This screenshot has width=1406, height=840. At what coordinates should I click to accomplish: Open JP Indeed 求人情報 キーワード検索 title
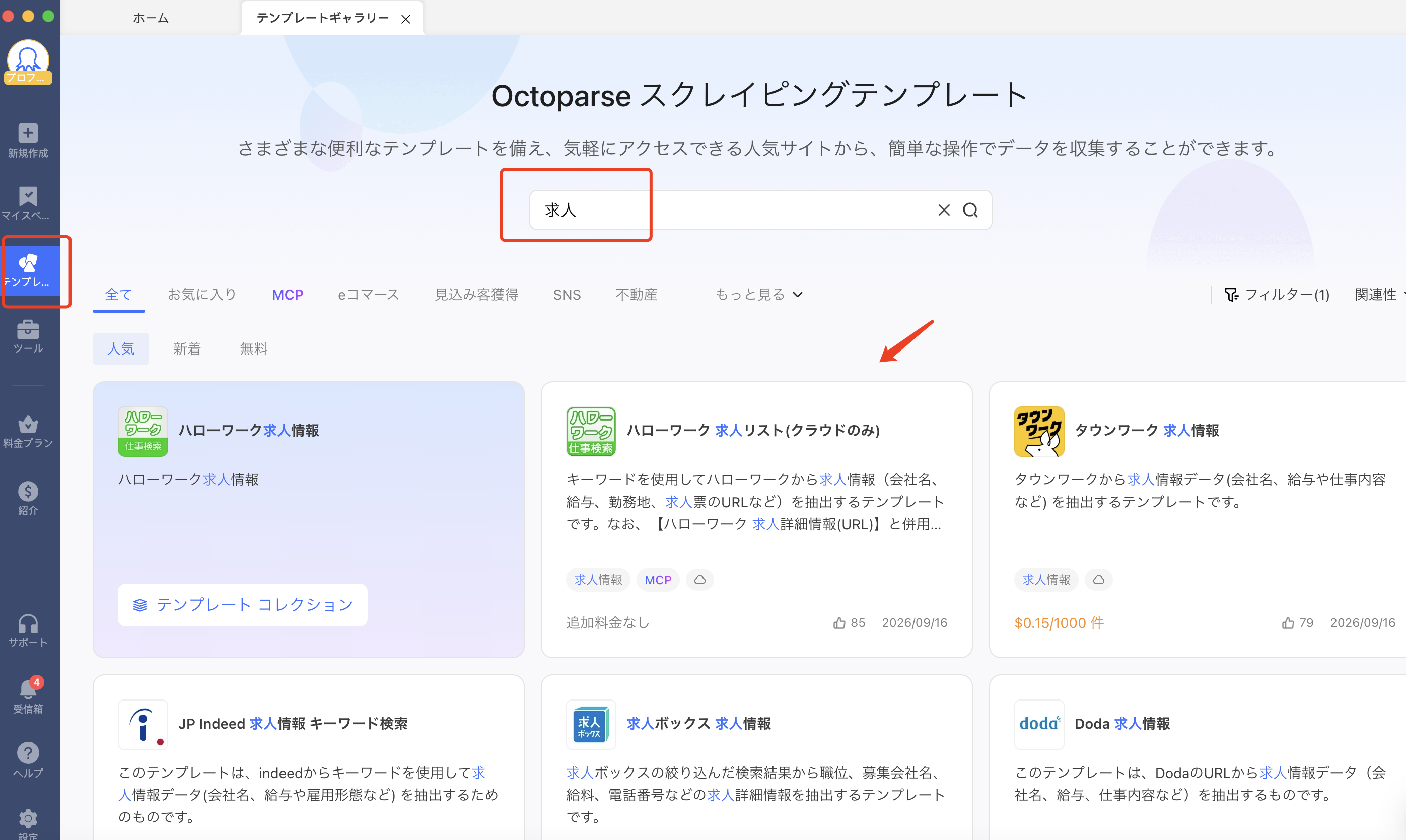click(x=293, y=723)
